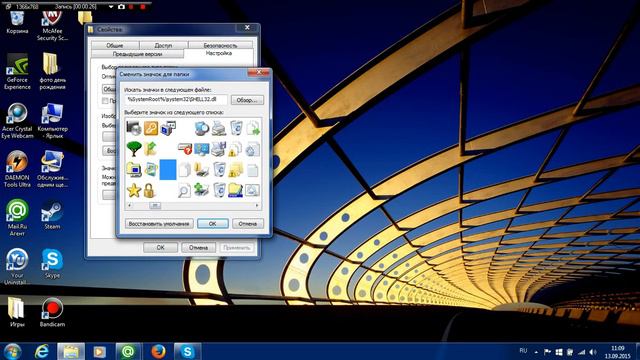This screenshot has height=360, width=640.
Task: Open the Start menu orb
Action: coord(12,351)
